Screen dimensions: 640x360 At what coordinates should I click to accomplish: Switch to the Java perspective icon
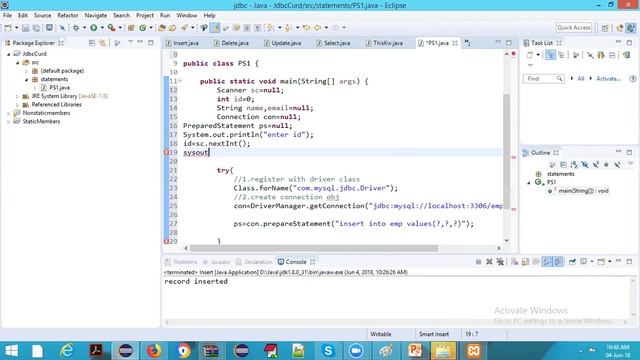coord(631,28)
